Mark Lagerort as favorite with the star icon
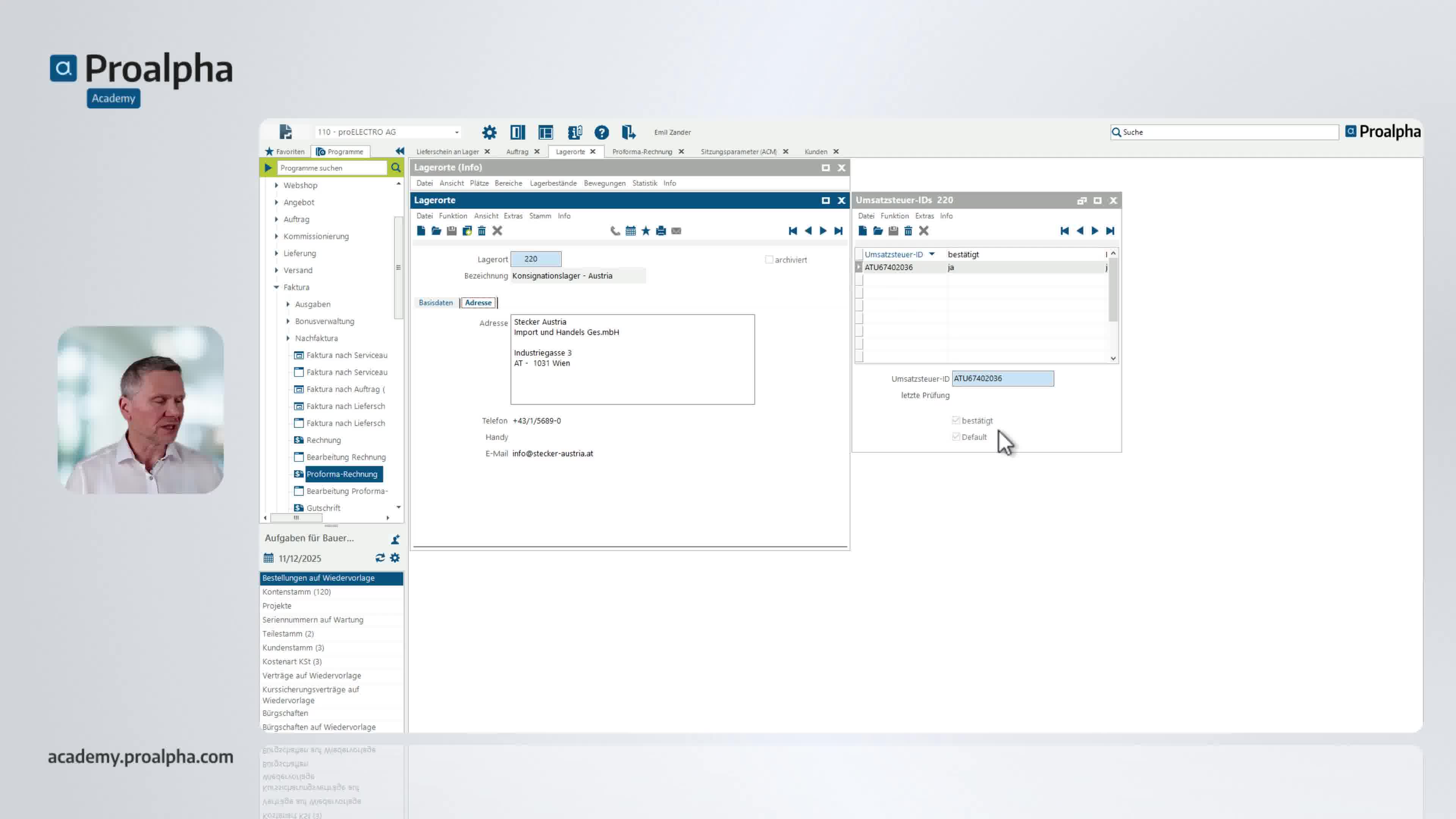Image resolution: width=1456 pixels, height=819 pixels. pyautogui.click(x=645, y=231)
